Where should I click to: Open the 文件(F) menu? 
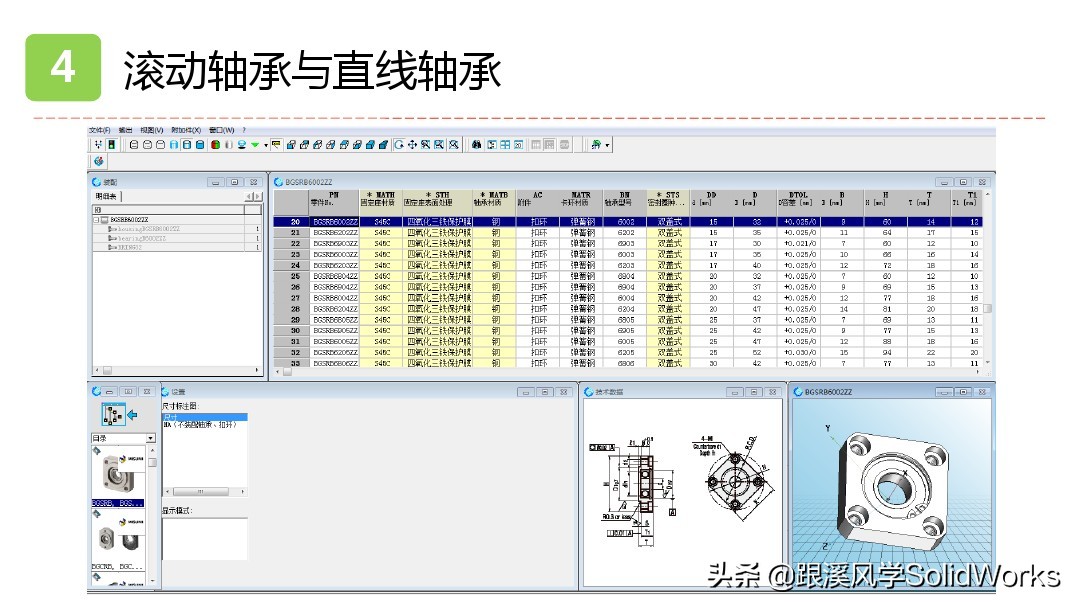[x=100, y=131]
